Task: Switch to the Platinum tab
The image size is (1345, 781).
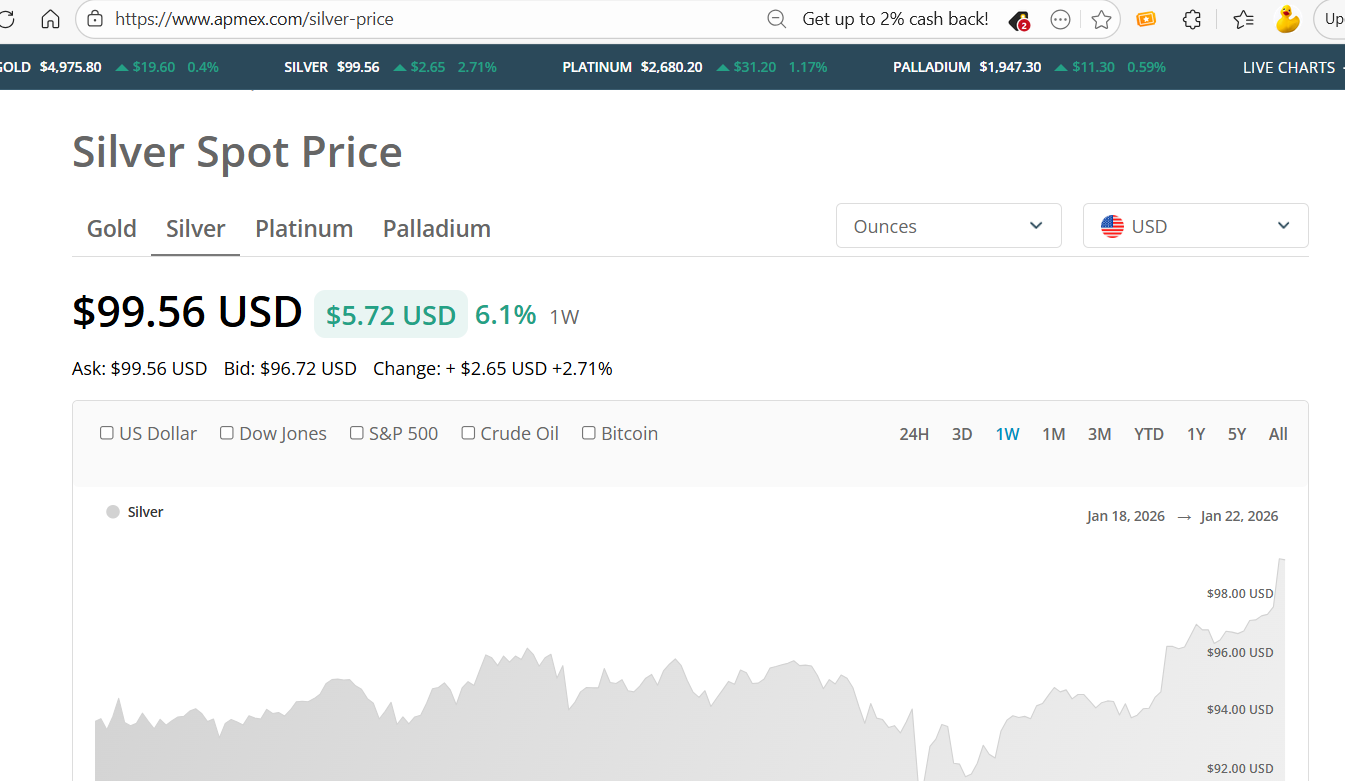Action: click(x=304, y=229)
